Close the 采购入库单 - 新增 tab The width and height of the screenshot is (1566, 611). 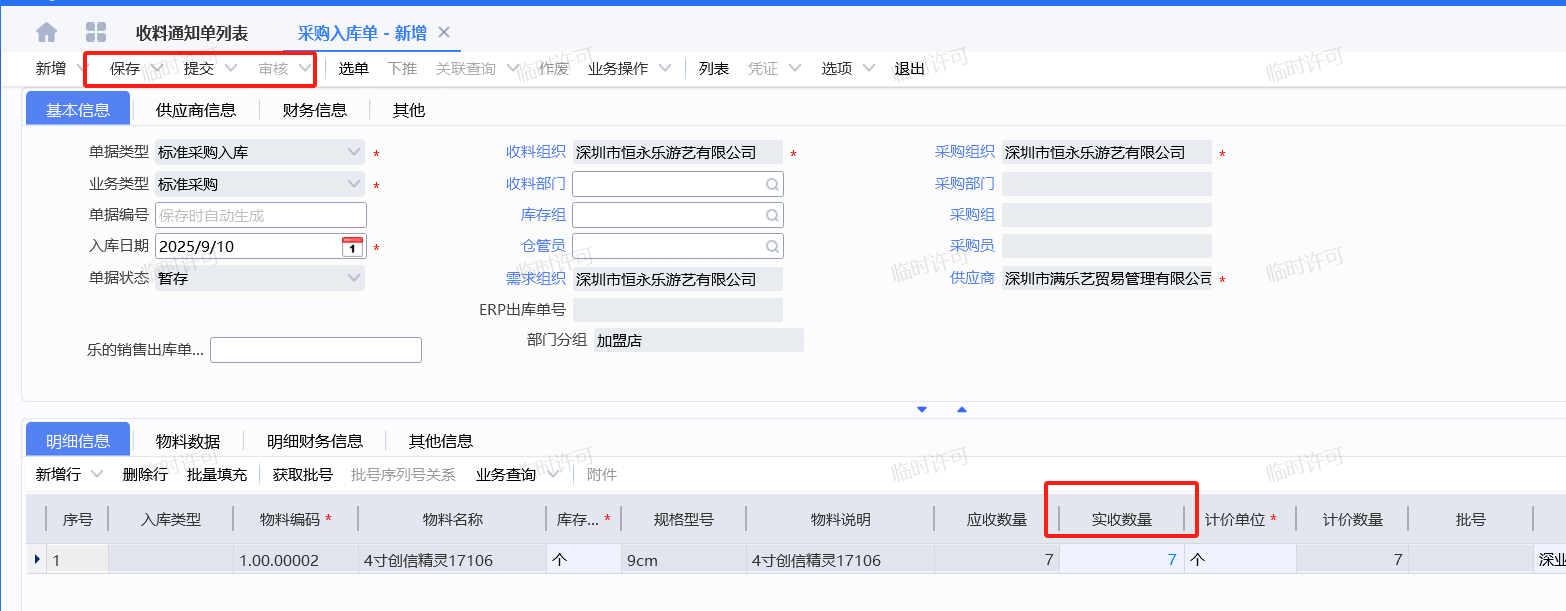click(x=445, y=32)
